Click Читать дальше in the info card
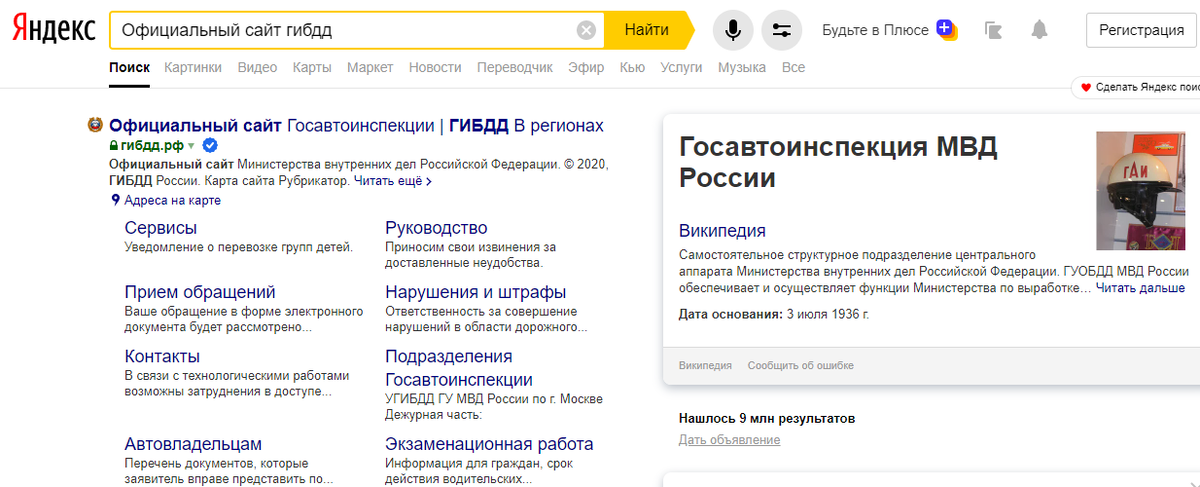The height and width of the screenshot is (487, 1200). pyautogui.click(x=1140, y=288)
